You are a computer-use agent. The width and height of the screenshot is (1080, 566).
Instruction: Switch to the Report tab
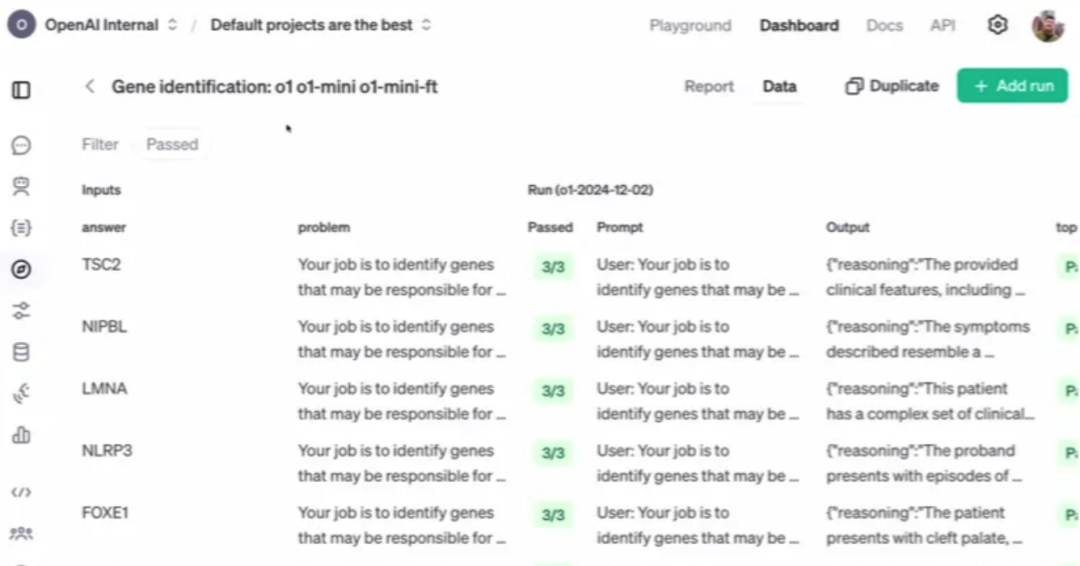coord(709,87)
